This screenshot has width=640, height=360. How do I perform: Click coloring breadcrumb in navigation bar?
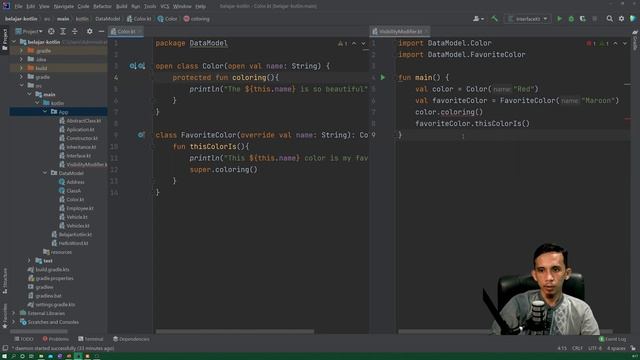tap(197, 19)
